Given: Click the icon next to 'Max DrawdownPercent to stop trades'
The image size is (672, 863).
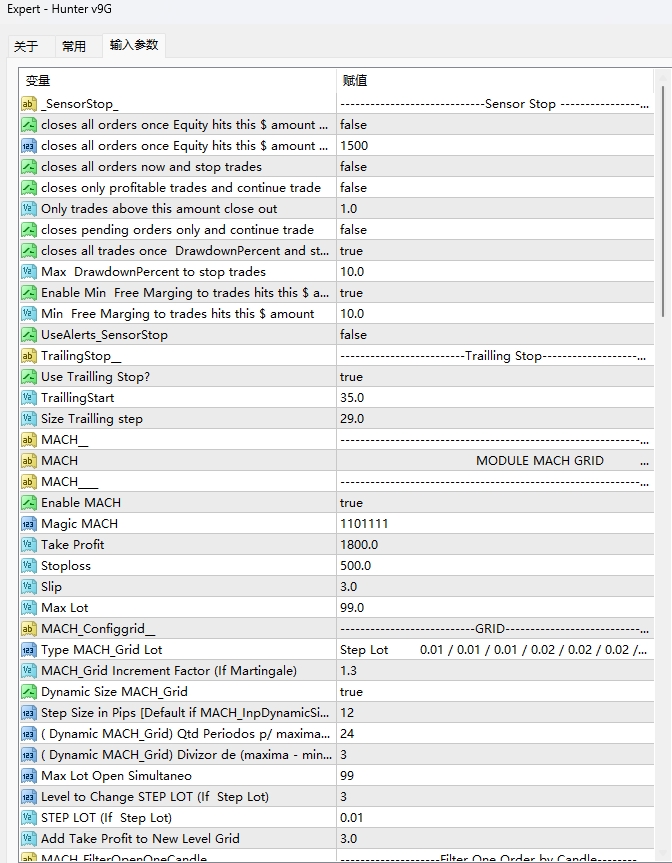Looking at the screenshot, I should pos(29,272).
